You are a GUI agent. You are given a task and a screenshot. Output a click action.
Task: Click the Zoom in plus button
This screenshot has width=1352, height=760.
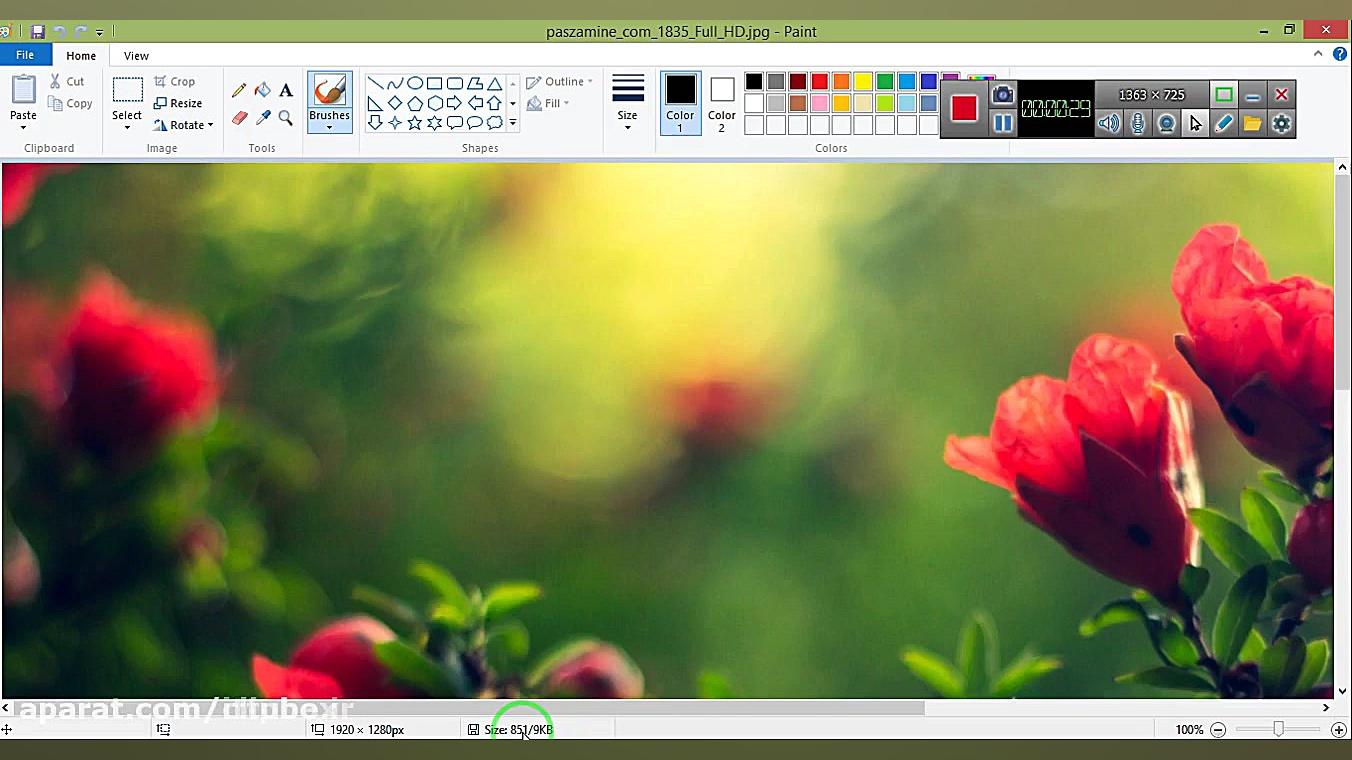click(x=1339, y=730)
